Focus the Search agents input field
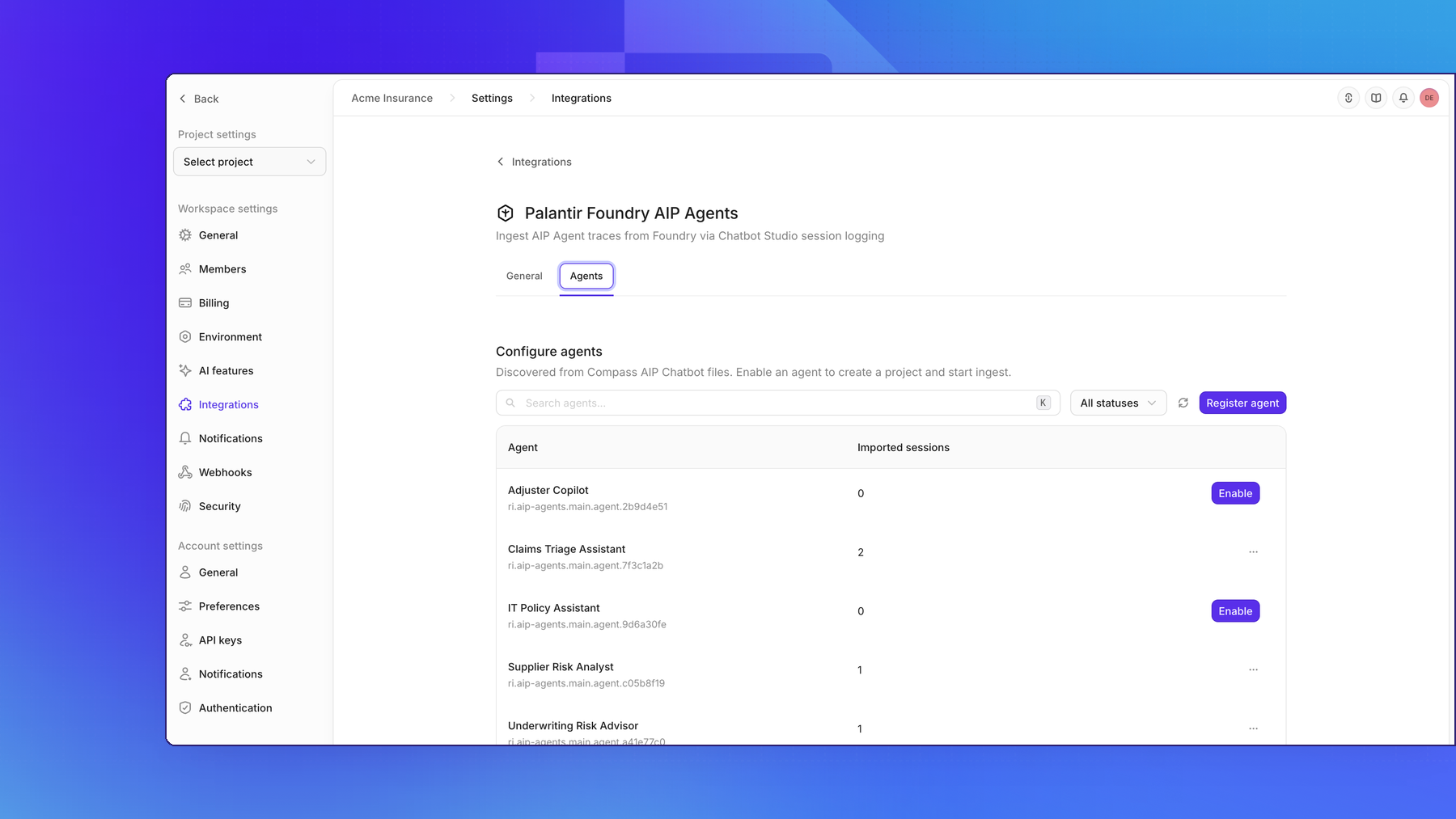The image size is (1456, 819). [778, 403]
